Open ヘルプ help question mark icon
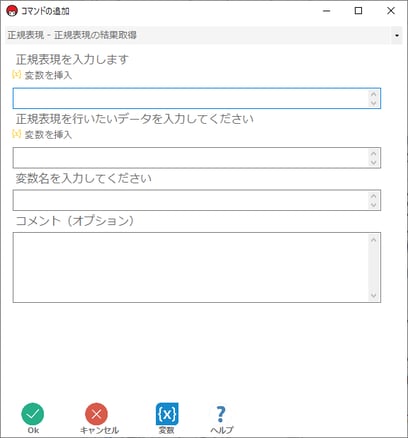The height and width of the screenshot is (438, 408). click(221, 414)
